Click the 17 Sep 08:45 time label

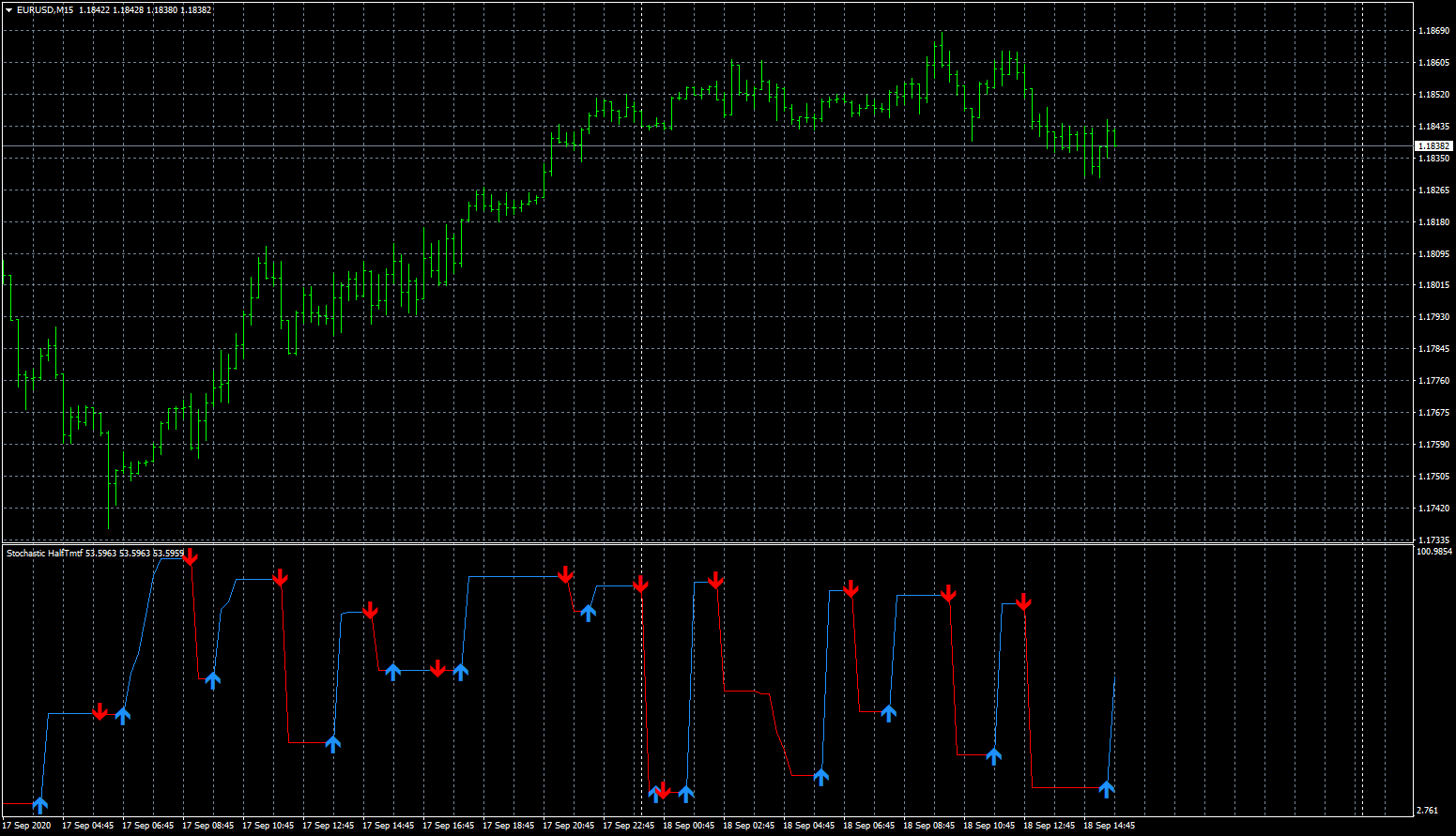point(207,826)
